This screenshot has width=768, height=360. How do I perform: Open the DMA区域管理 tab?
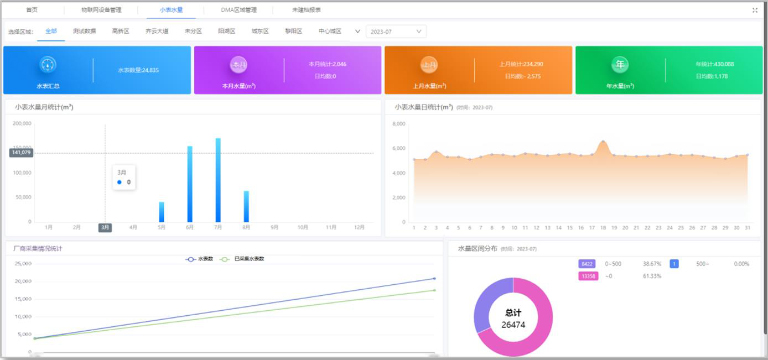pyautogui.click(x=239, y=10)
